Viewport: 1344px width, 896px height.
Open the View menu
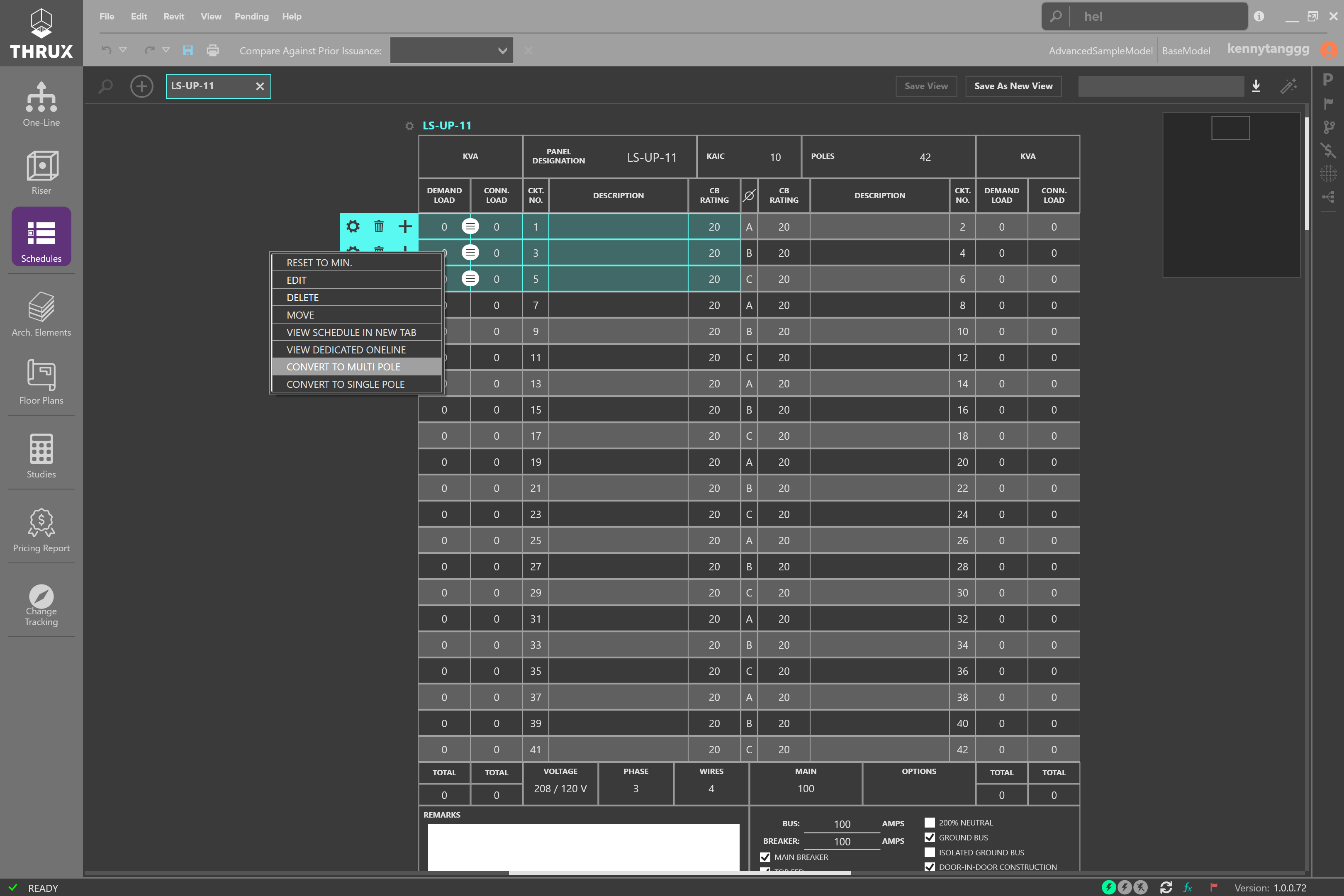[211, 17]
